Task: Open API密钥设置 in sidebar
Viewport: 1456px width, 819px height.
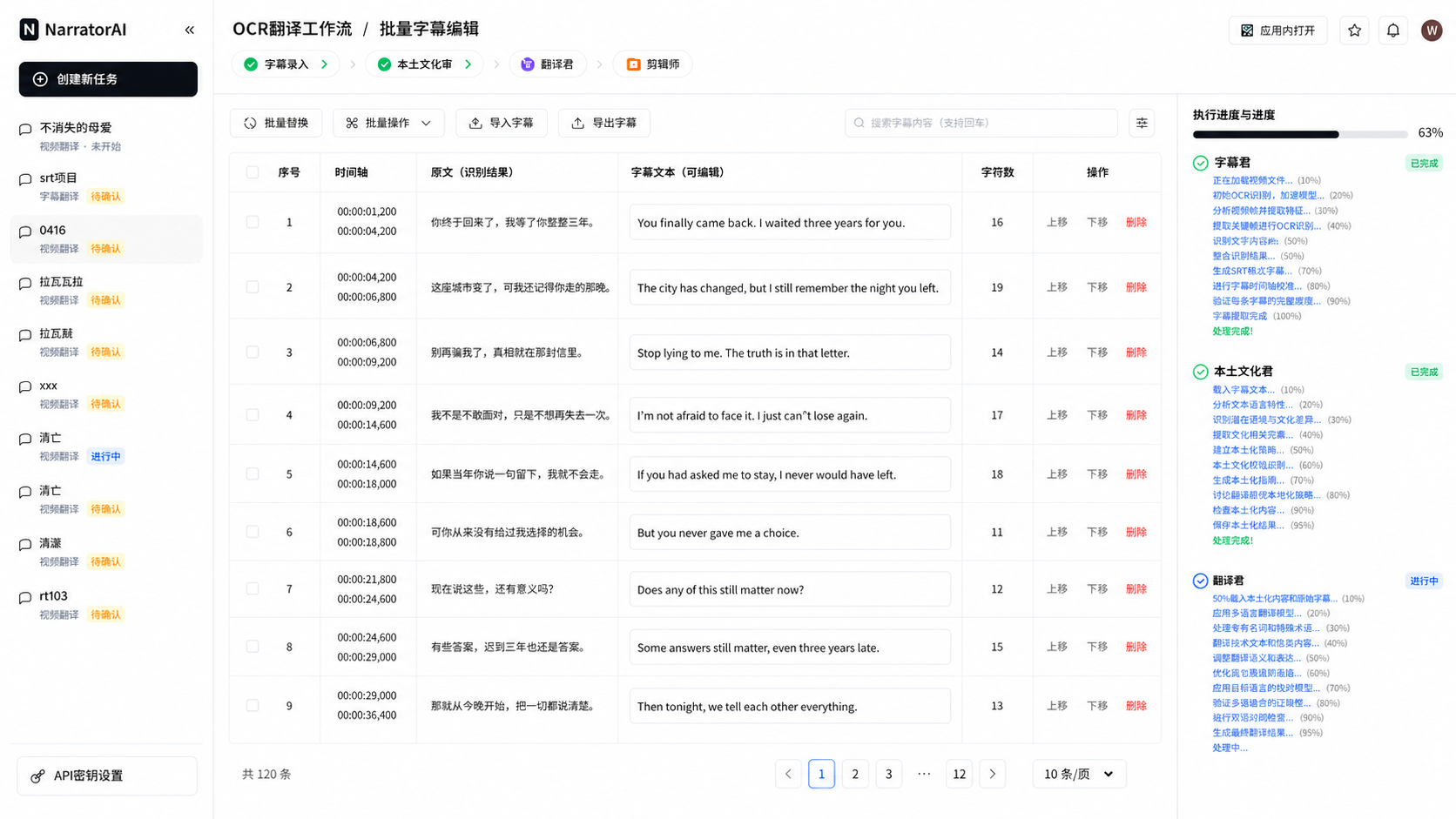Action: point(107,775)
